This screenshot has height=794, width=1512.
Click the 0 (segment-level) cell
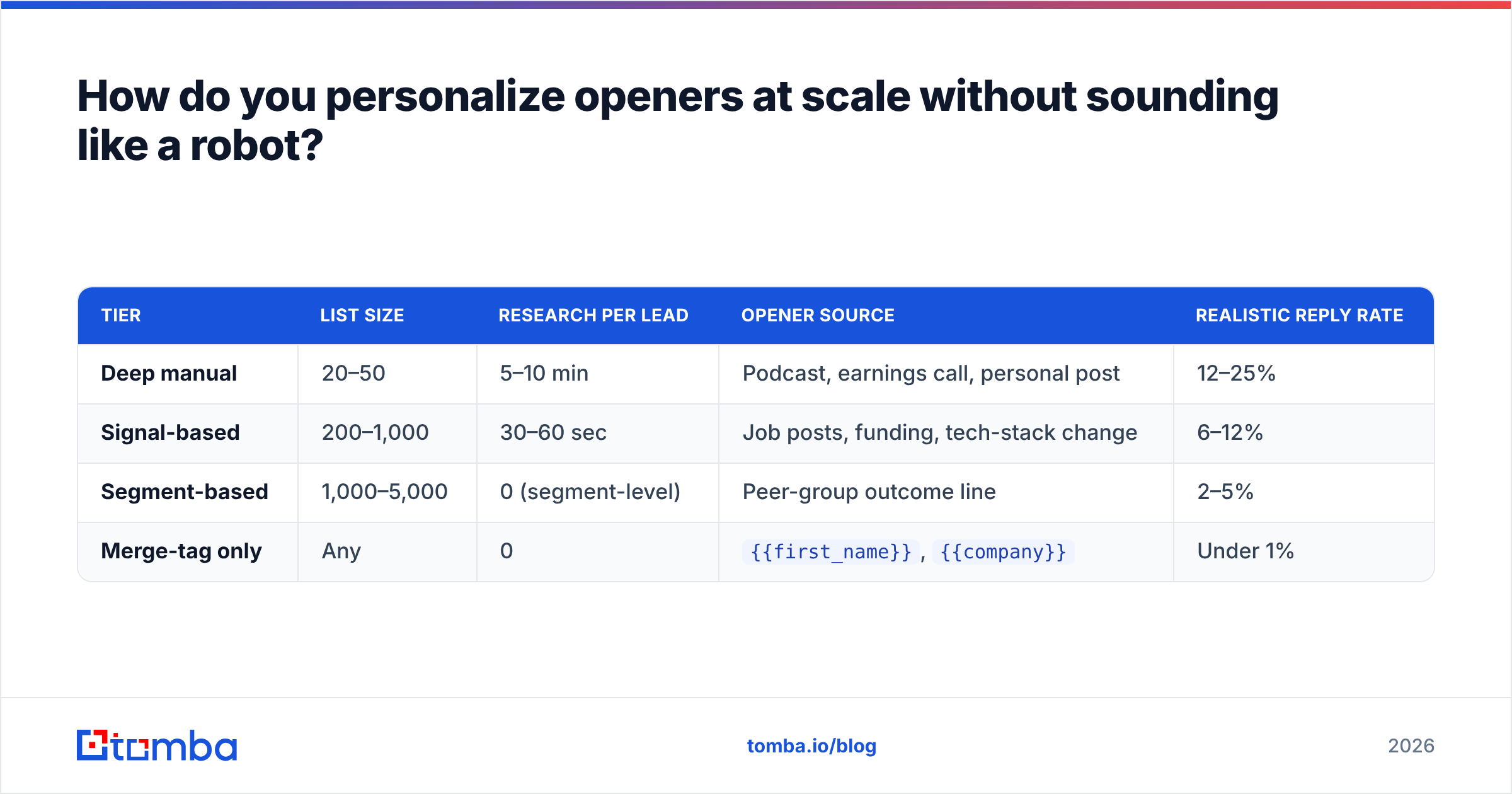pos(598,492)
